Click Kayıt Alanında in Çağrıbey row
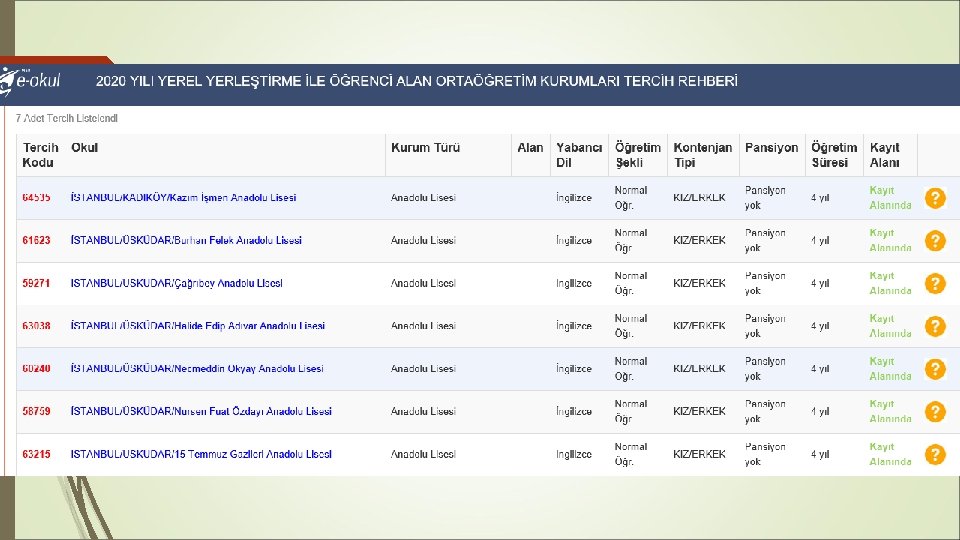 890,283
